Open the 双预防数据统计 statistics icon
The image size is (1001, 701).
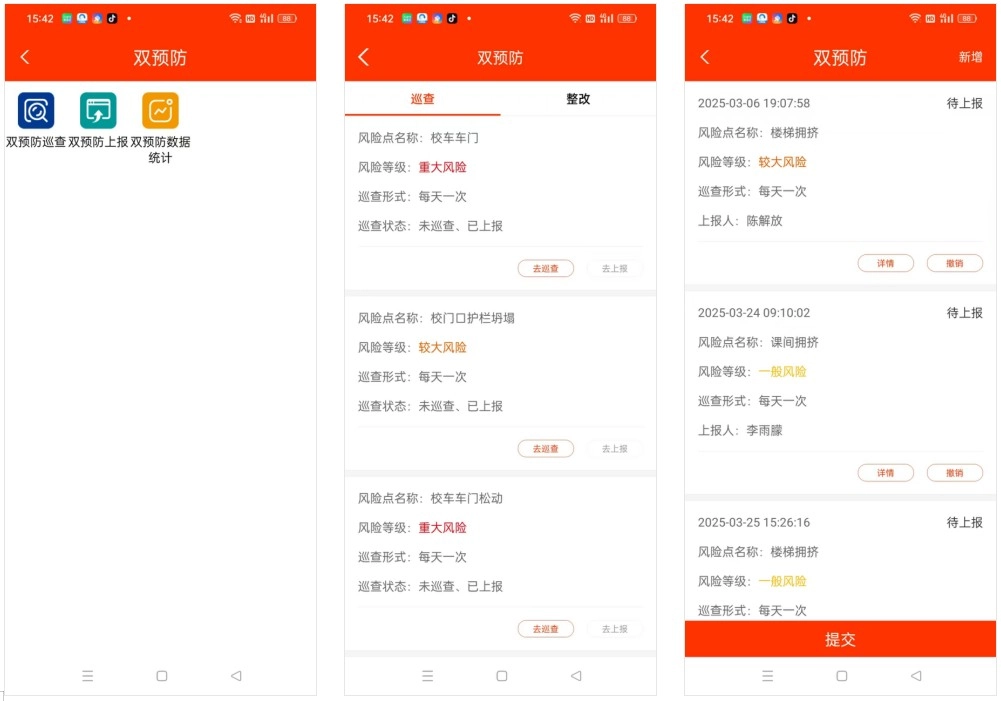click(x=160, y=111)
